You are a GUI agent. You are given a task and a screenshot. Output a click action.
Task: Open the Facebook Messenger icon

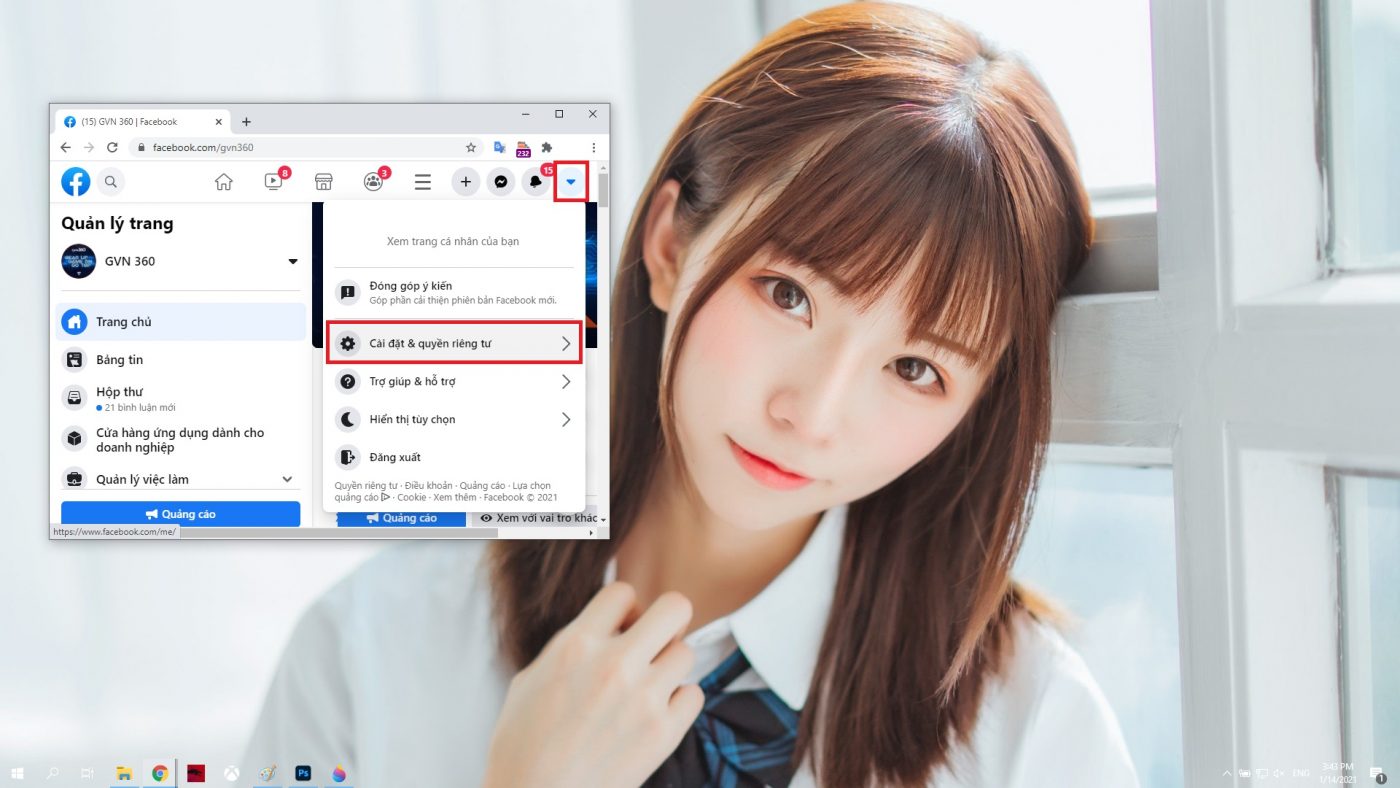(501, 182)
